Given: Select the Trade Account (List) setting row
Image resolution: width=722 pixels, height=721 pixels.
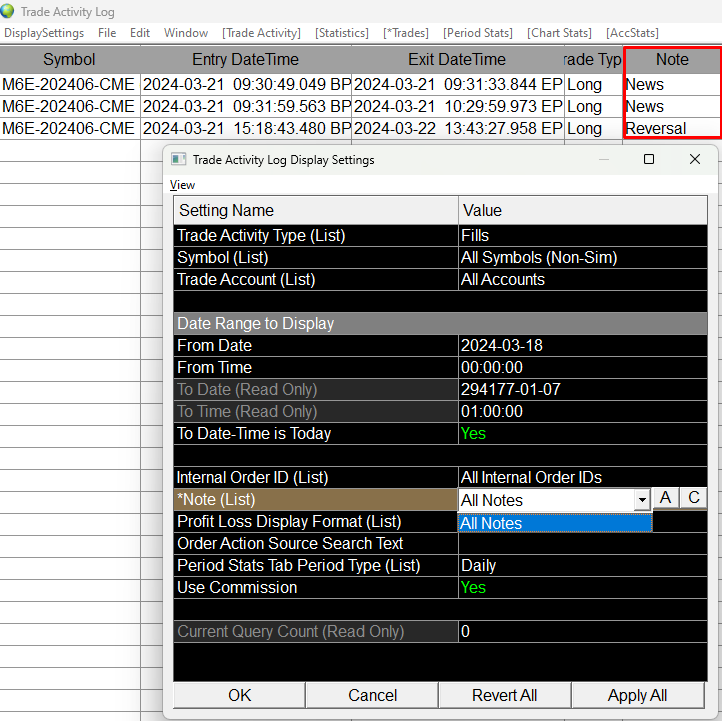Looking at the screenshot, I should point(440,279).
